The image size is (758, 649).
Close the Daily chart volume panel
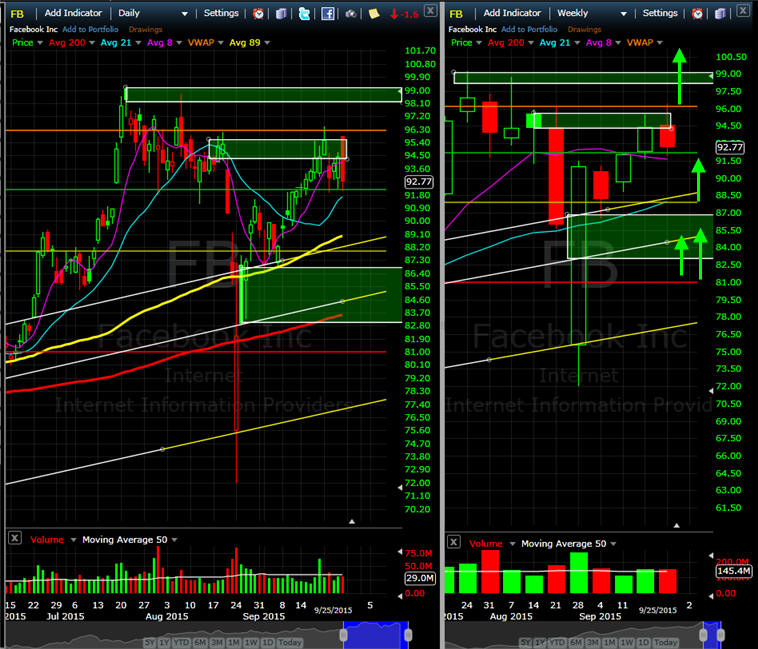coord(15,538)
